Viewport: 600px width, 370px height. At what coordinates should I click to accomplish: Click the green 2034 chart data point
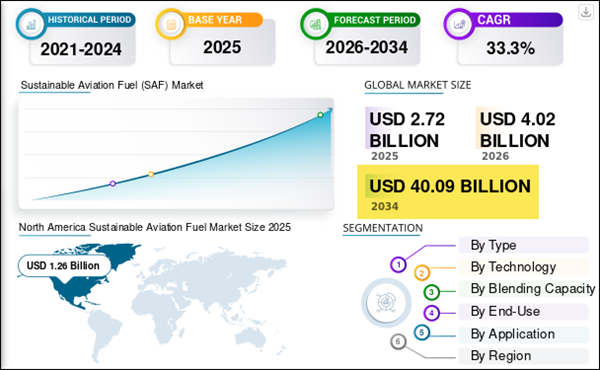click(x=320, y=115)
